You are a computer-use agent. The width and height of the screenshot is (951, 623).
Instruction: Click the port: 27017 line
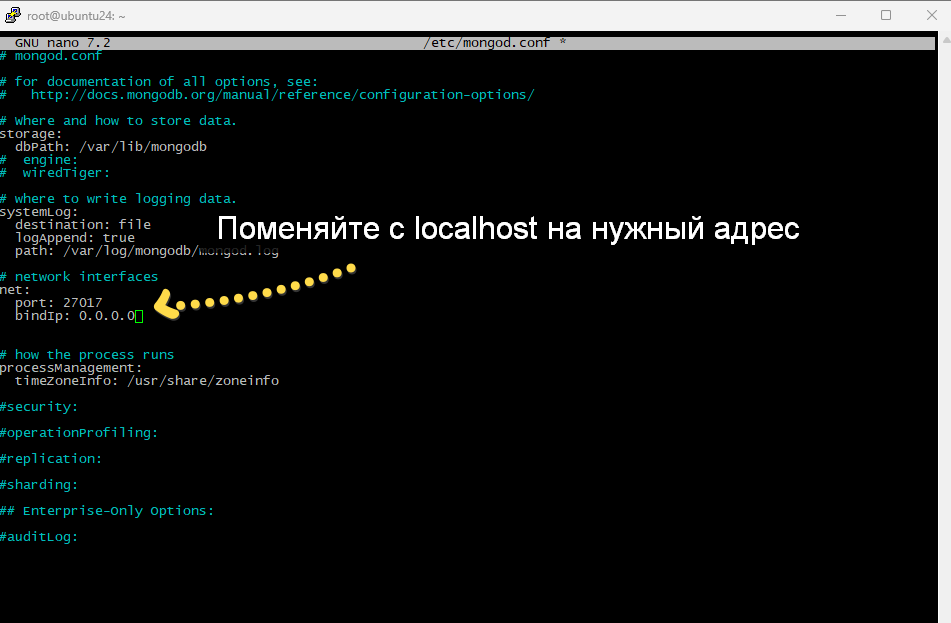coord(58,302)
